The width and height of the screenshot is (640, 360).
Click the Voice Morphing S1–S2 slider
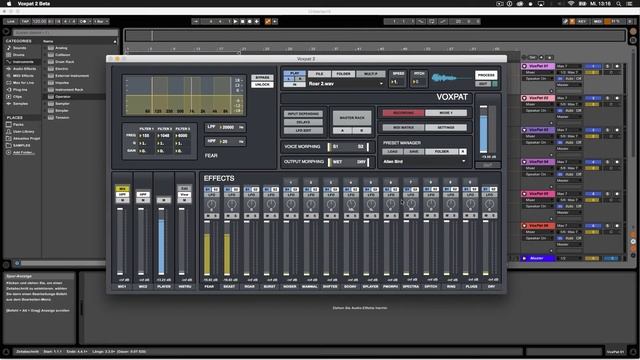coord(348,147)
